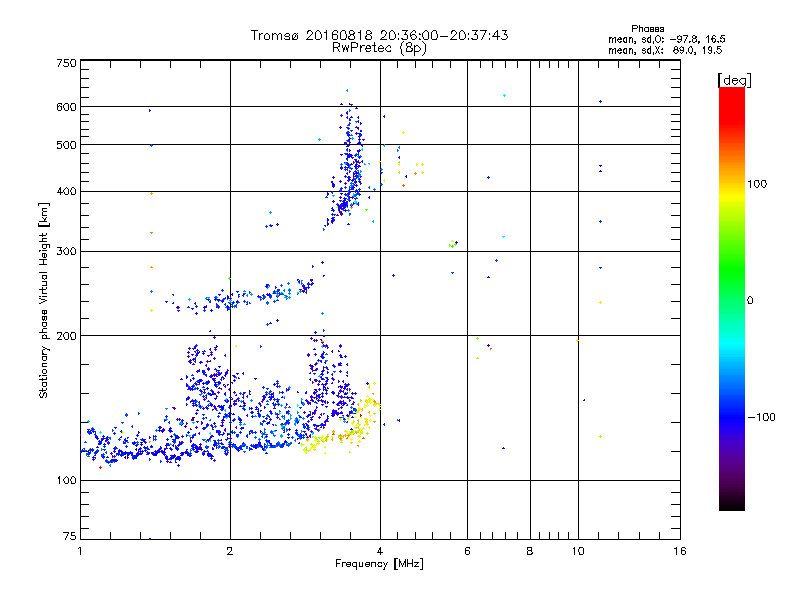The width and height of the screenshot is (800, 600).
Task: Click the y-axis tick label '400'
Action: point(66,192)
